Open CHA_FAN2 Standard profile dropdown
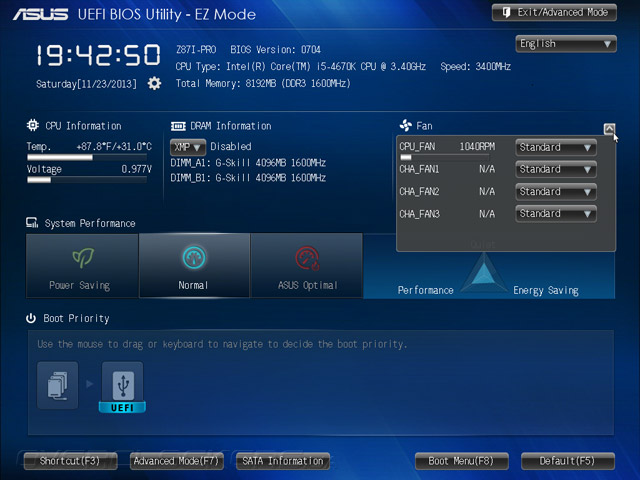This screenshot has height=480, width=640. 556,191
